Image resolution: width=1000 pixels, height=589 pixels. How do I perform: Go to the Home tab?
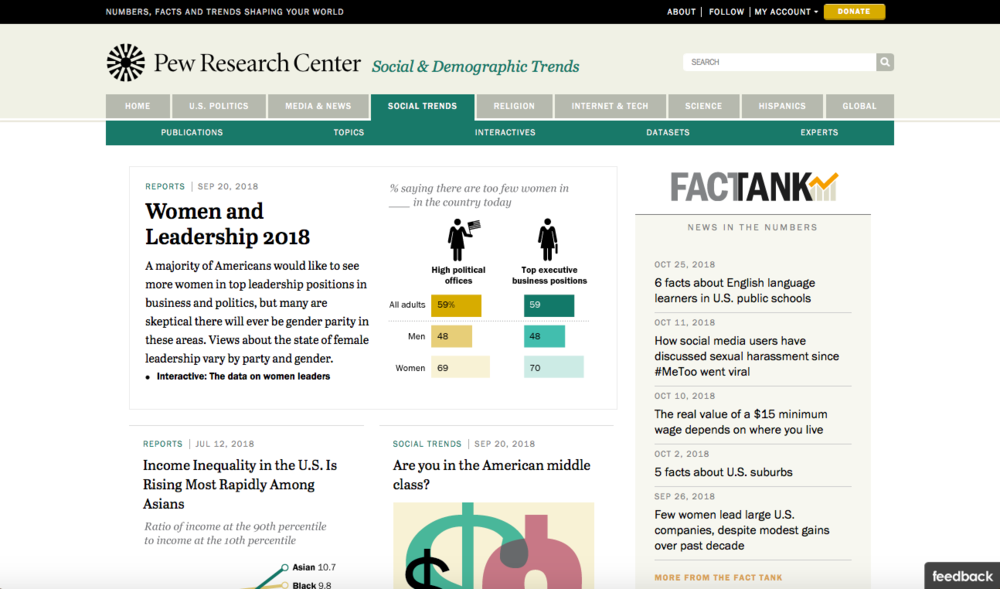pos(138,106)
